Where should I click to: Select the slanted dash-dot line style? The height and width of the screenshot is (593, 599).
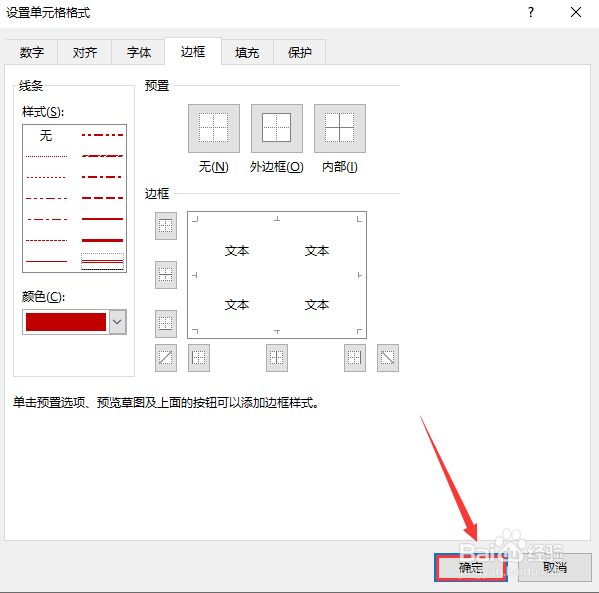(102, 156)
